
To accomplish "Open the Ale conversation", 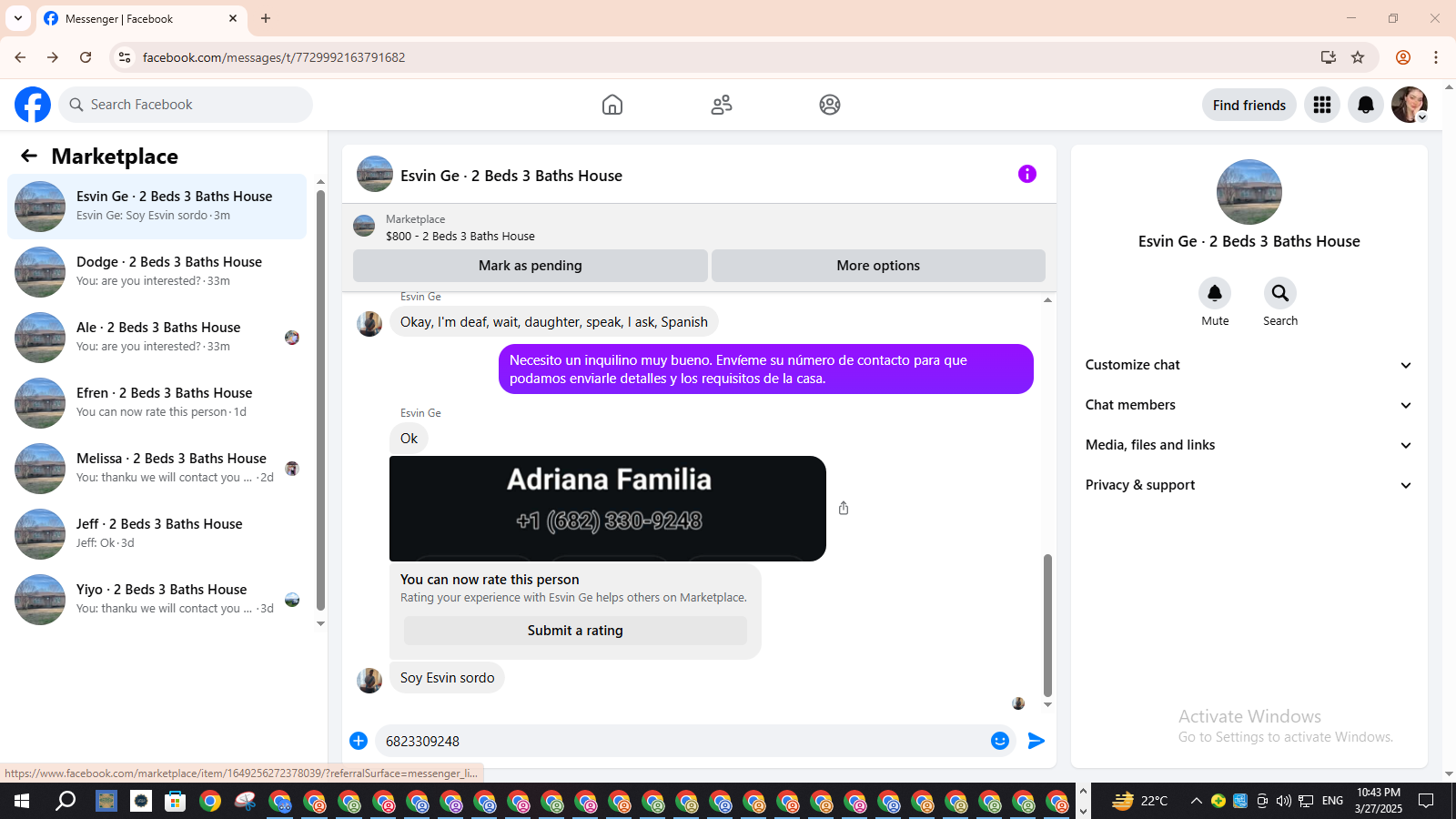I will pyautogui.click(x=157, y=338).
